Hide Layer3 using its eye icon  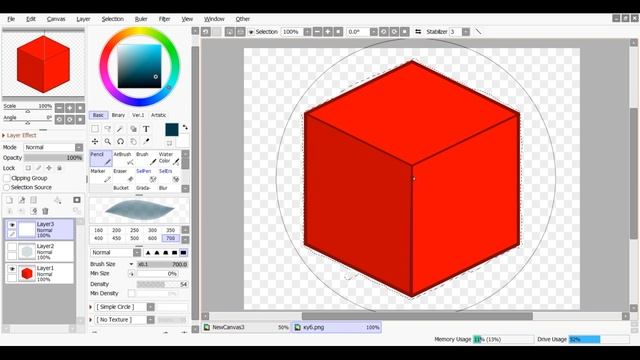point(12,224)
